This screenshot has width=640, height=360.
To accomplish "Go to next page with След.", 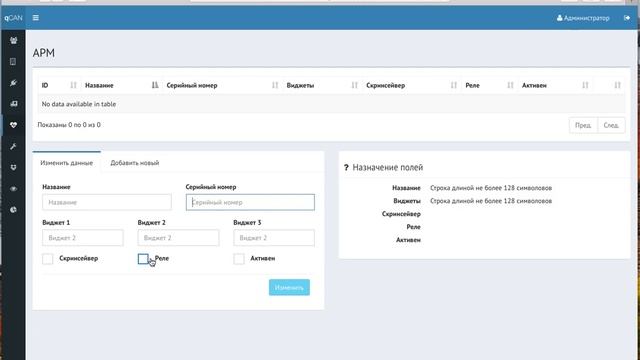I will [x=611, y=125].
